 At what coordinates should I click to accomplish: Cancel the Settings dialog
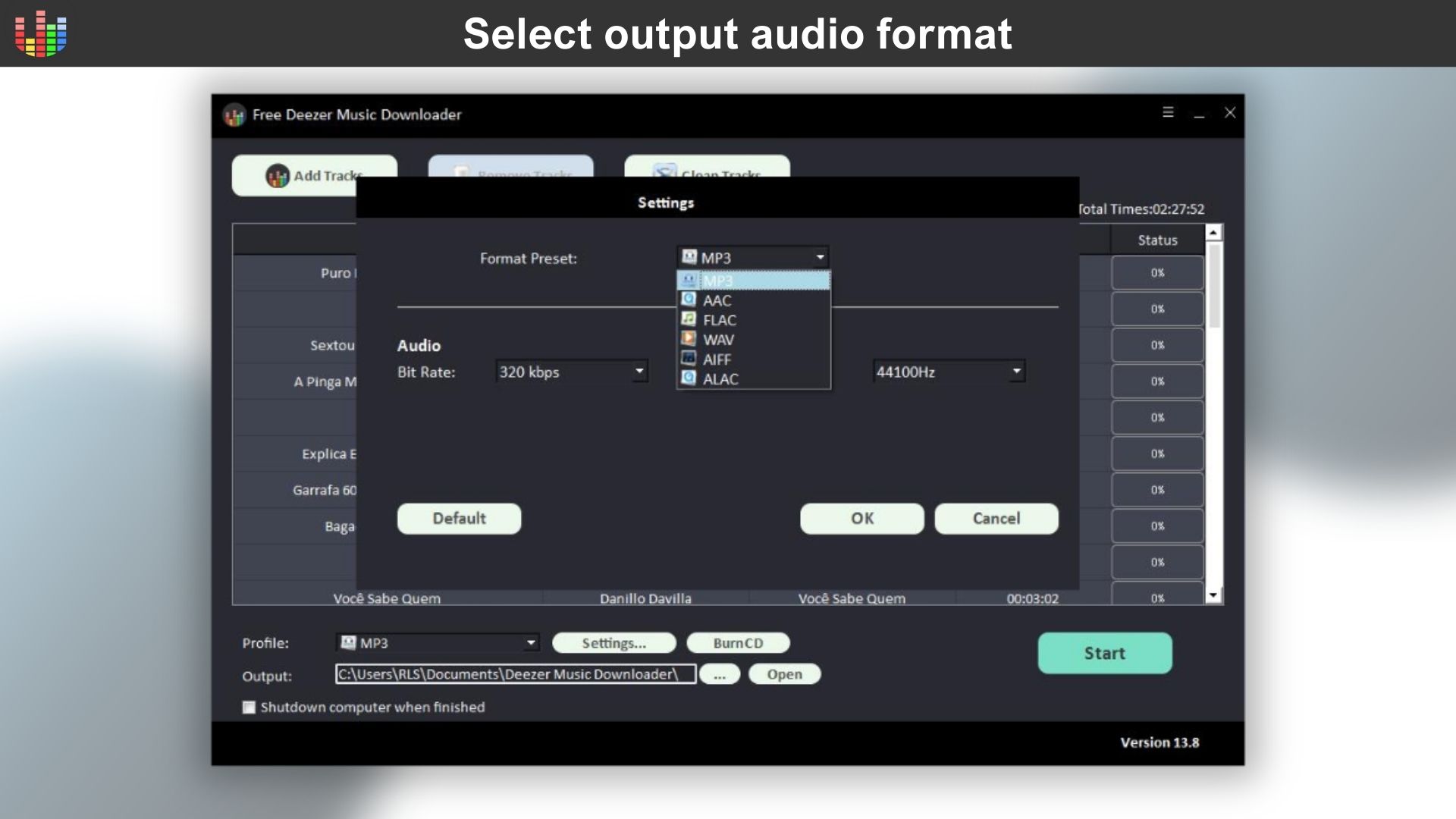(996, 519)
